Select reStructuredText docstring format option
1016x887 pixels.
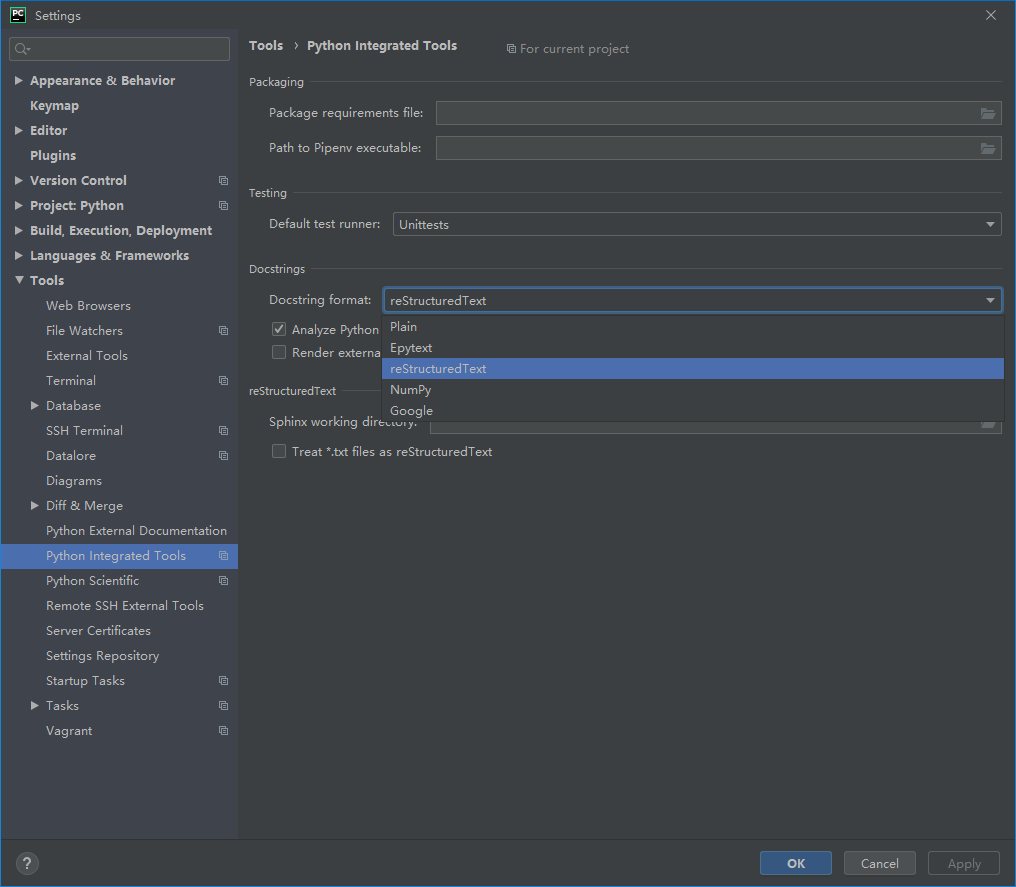click(693, 369)
